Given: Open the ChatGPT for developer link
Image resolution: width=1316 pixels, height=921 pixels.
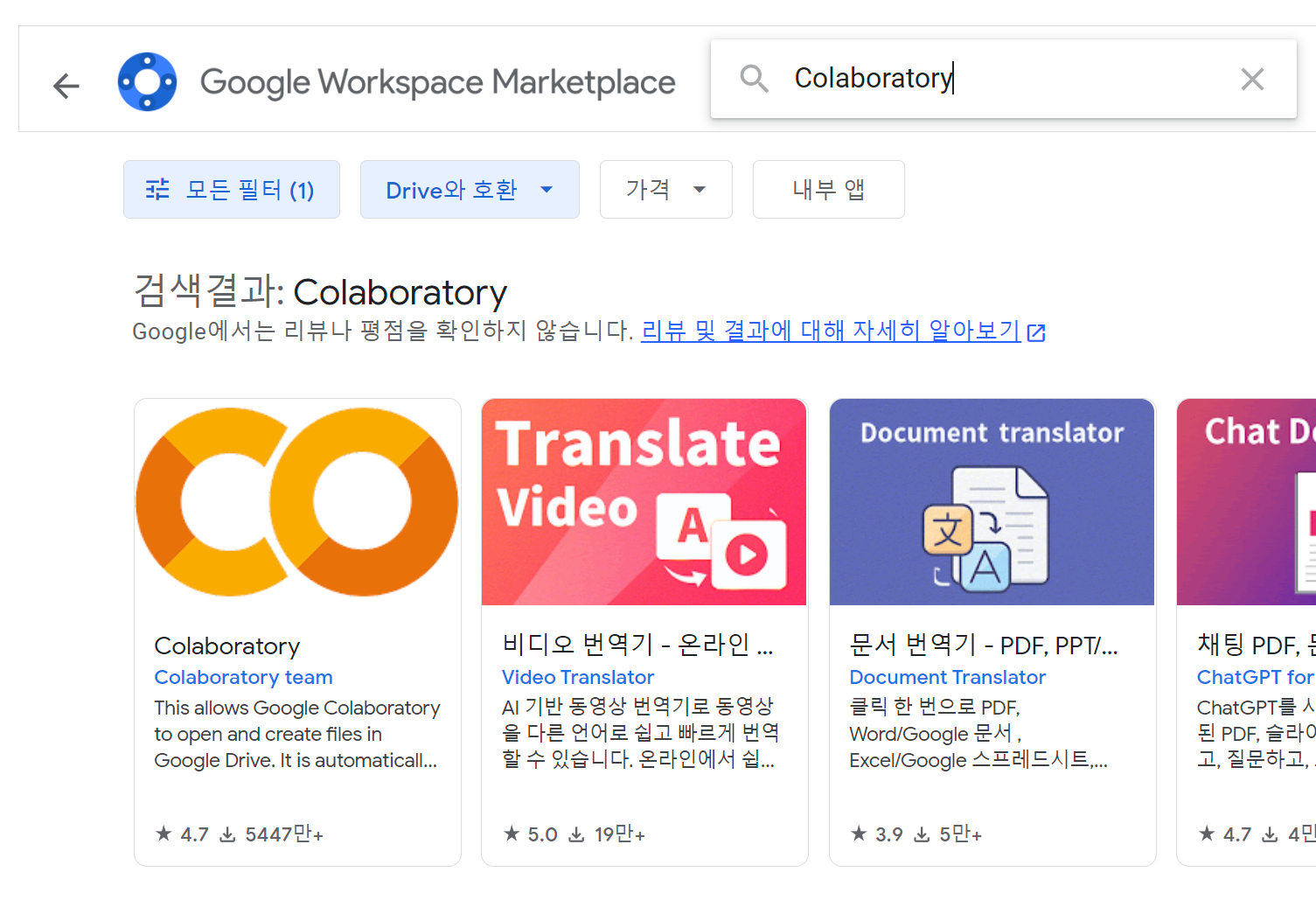Looking at the screenshot, I should pyautogui.click(x=1256, y=677).
